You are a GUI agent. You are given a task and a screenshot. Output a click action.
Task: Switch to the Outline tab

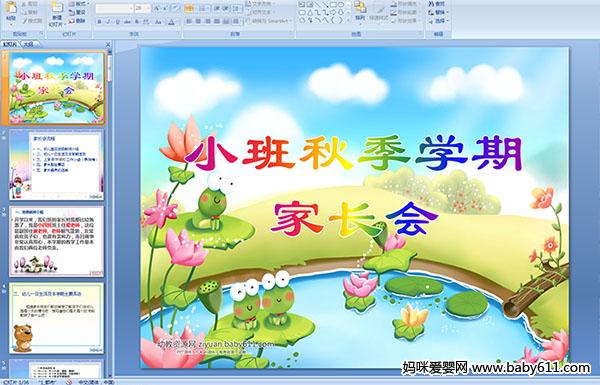pyautogui.click(x=28, y=44)
